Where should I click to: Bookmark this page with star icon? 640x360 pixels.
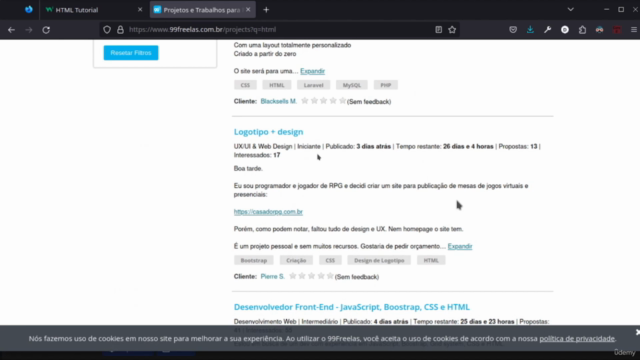(x=452, y=29)
